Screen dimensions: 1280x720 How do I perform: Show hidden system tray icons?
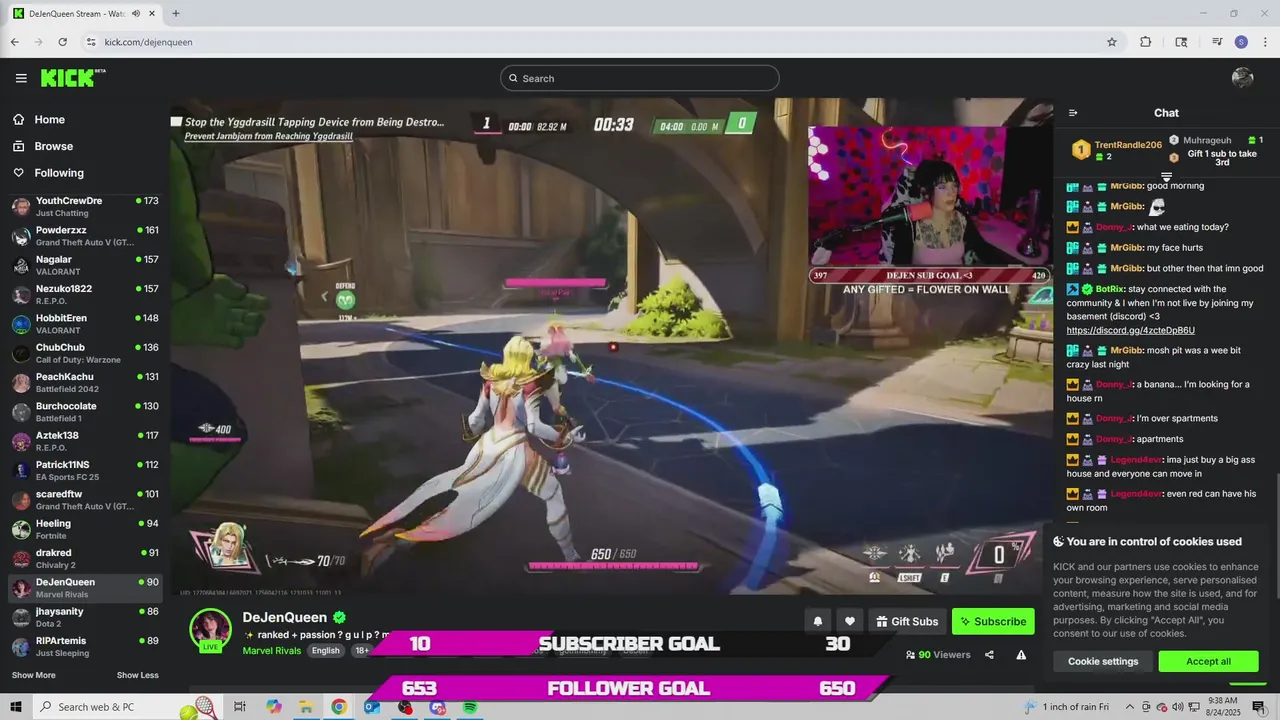pos(1128,707)
